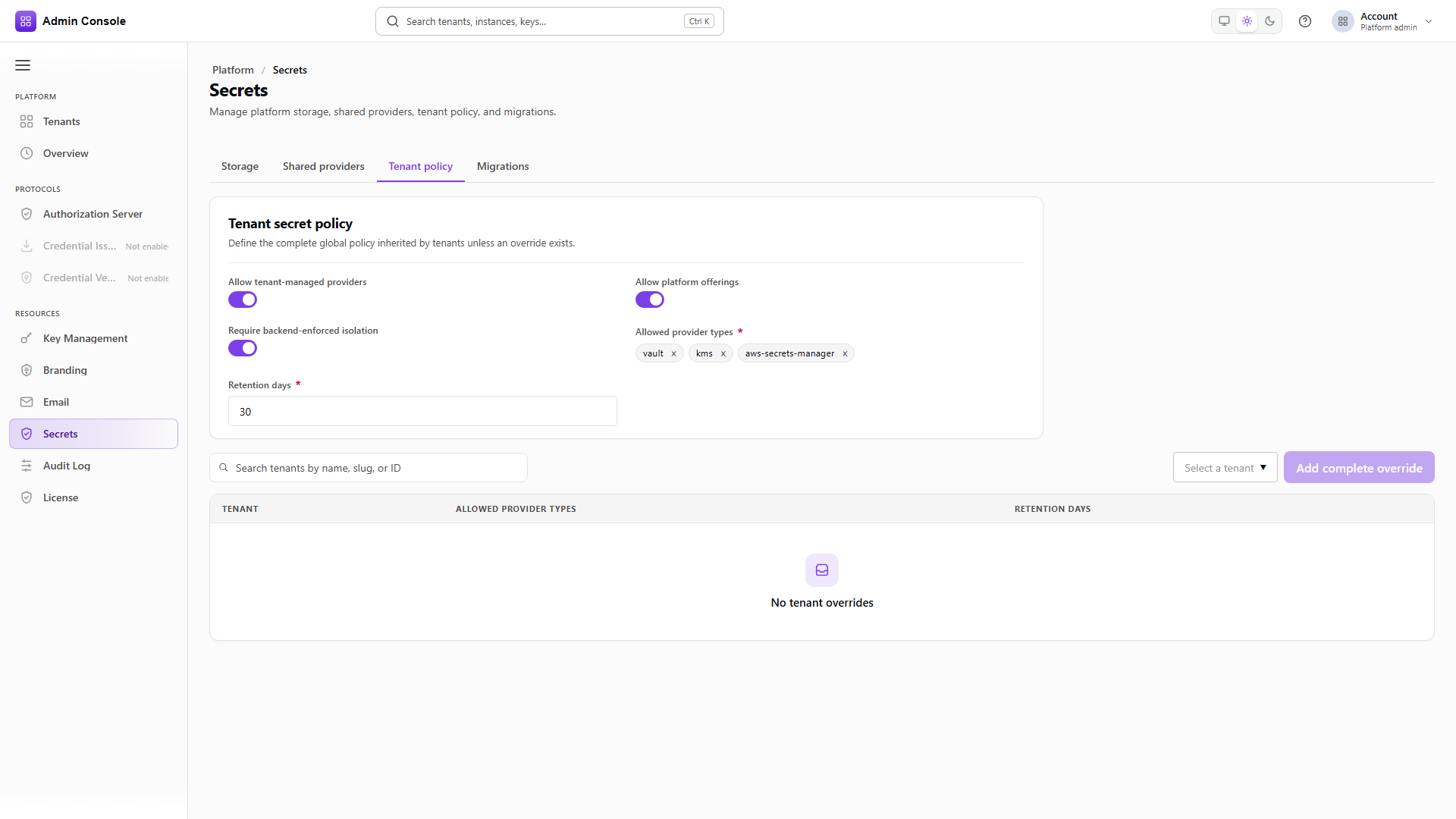Click the Ctrl K shortcut badge

(698, 21)
